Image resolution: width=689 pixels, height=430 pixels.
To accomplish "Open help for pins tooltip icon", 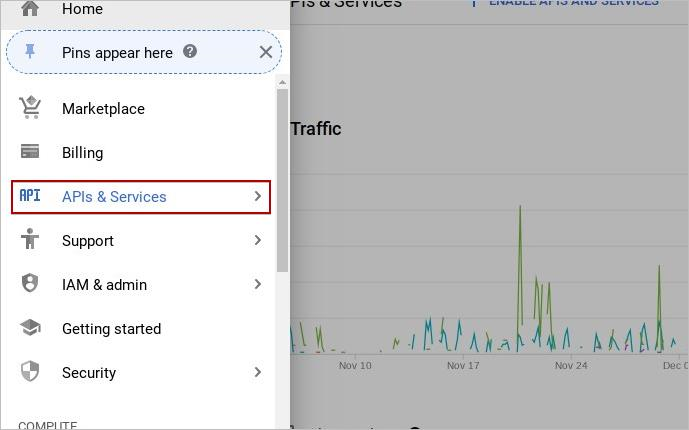I will pos(190,52).
